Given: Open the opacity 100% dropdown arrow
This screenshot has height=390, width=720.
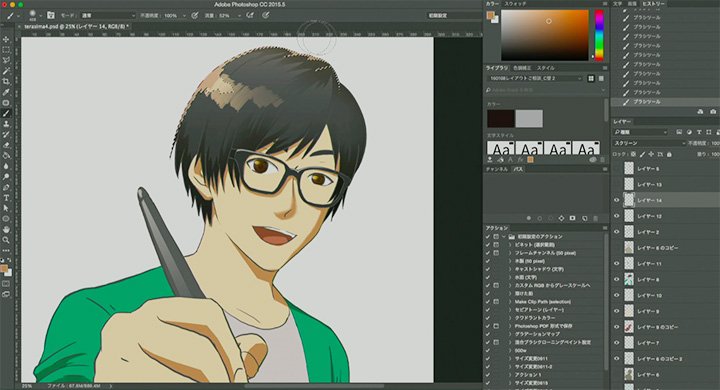Looking at the screenshot, I should click(x=184, y=16).
